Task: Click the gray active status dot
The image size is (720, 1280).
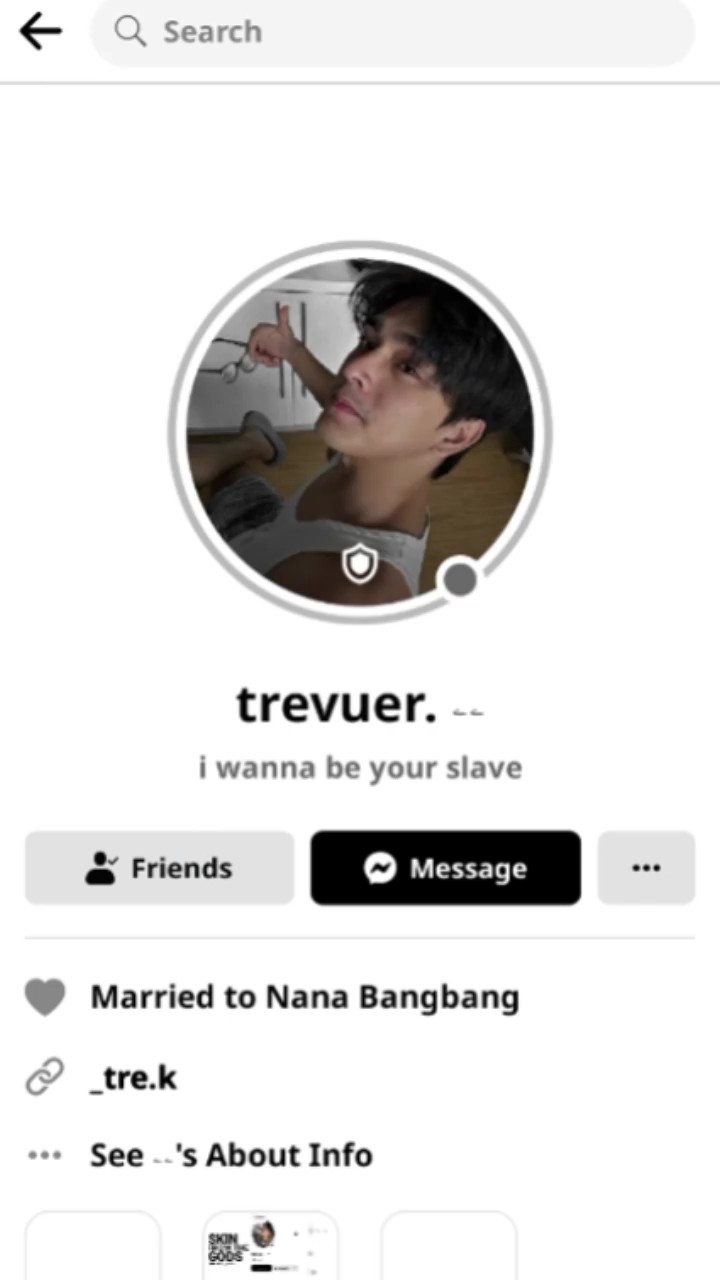Action: [x=460, y=579]
